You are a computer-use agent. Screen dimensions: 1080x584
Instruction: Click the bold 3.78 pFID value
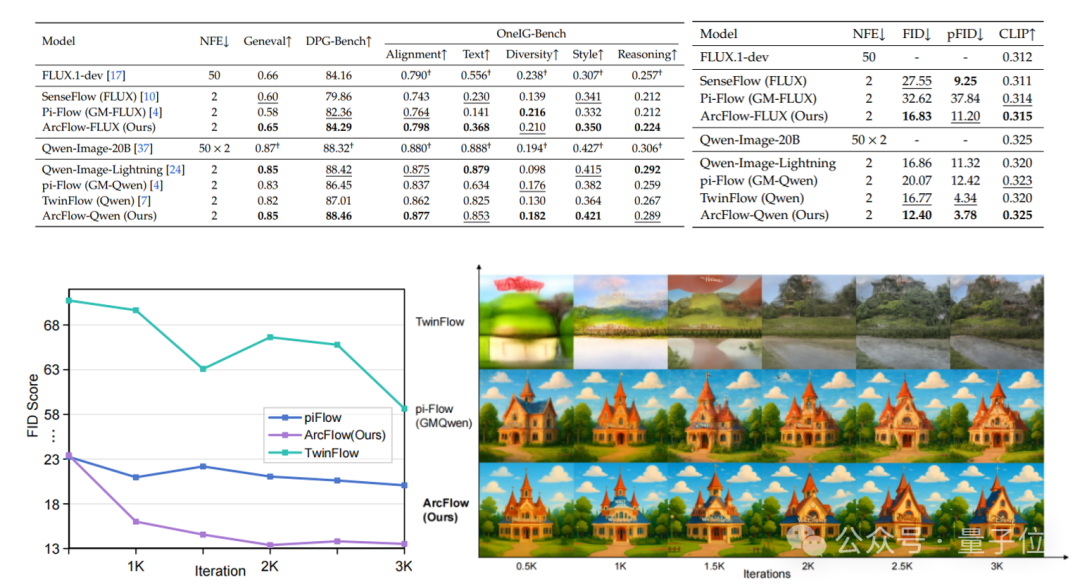(965, 215)
